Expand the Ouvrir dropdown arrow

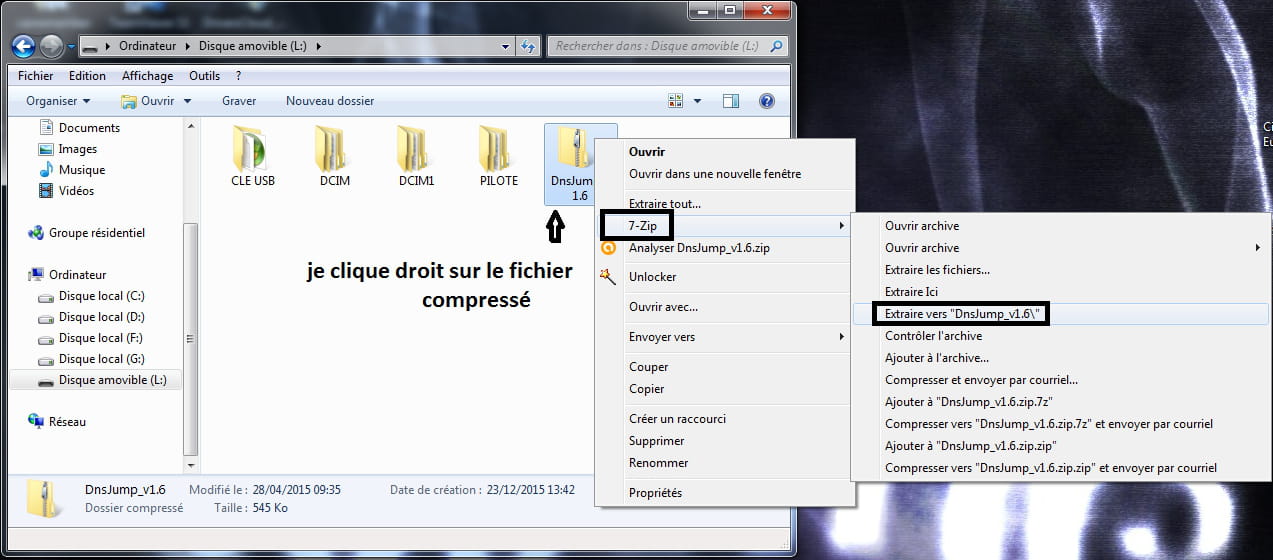coord(187,101)
